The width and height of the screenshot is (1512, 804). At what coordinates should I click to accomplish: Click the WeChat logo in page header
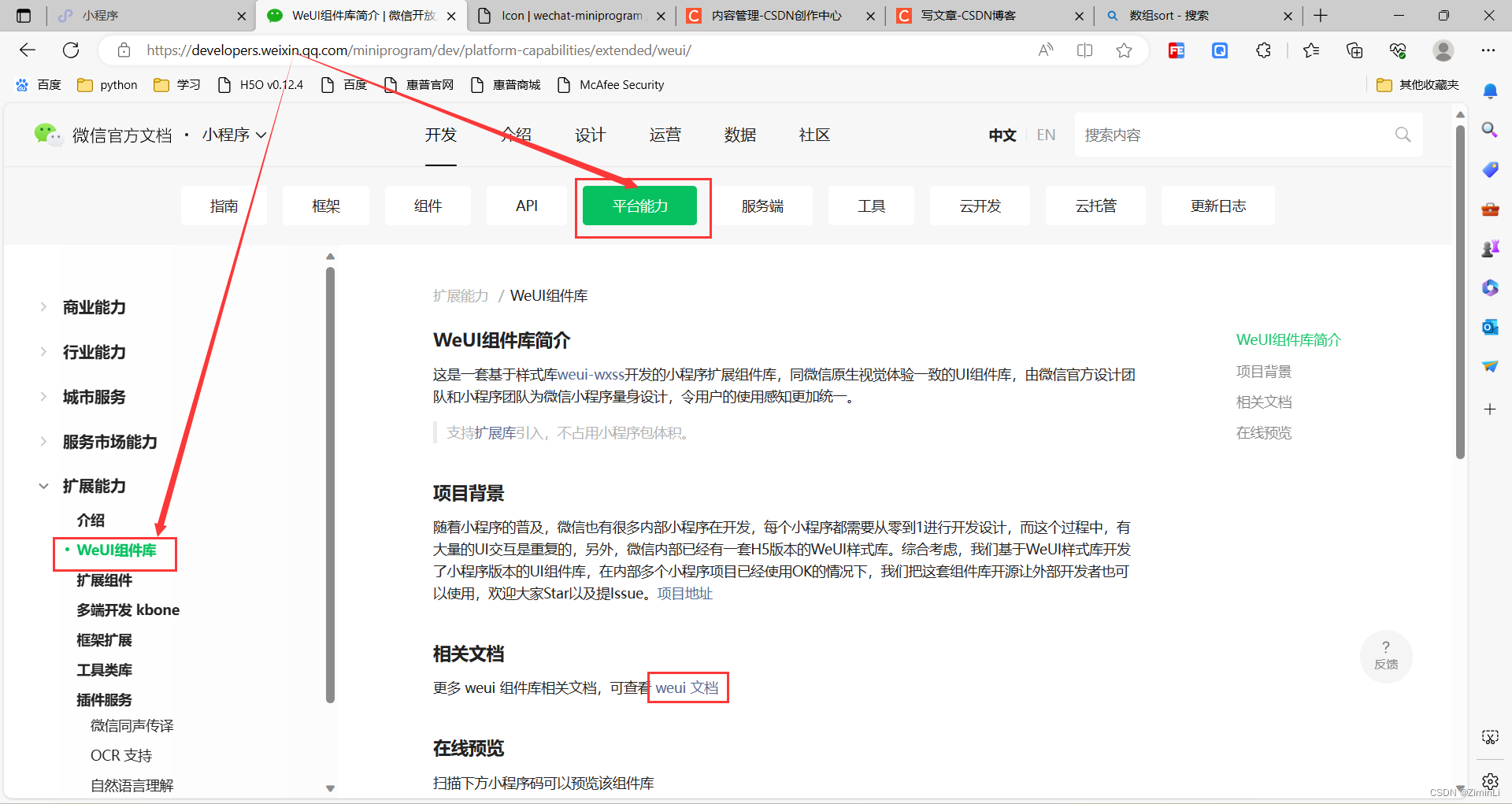click(47, 135)
